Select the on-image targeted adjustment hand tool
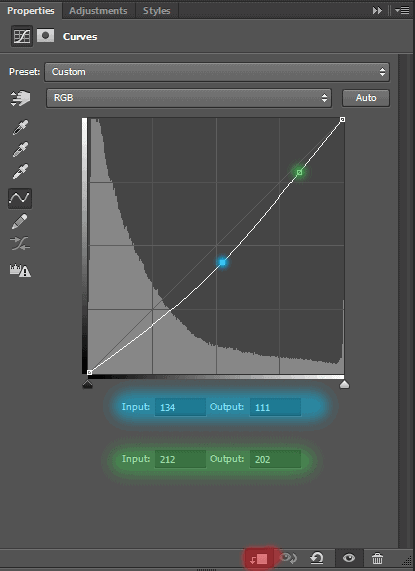This screenshot has width=415, height=571. [x=20, y=98]
